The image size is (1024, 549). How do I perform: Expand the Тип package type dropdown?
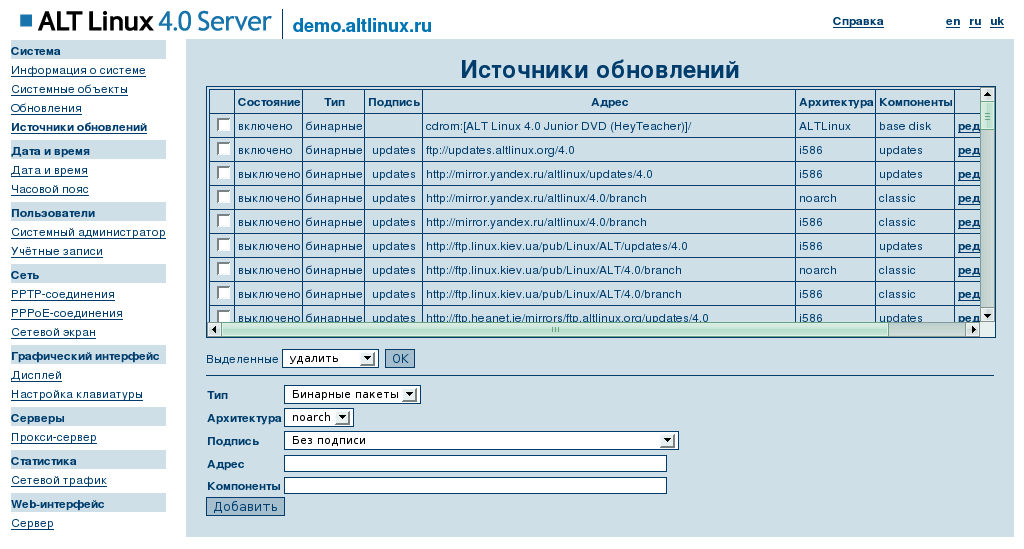click(x=352, y=394)
